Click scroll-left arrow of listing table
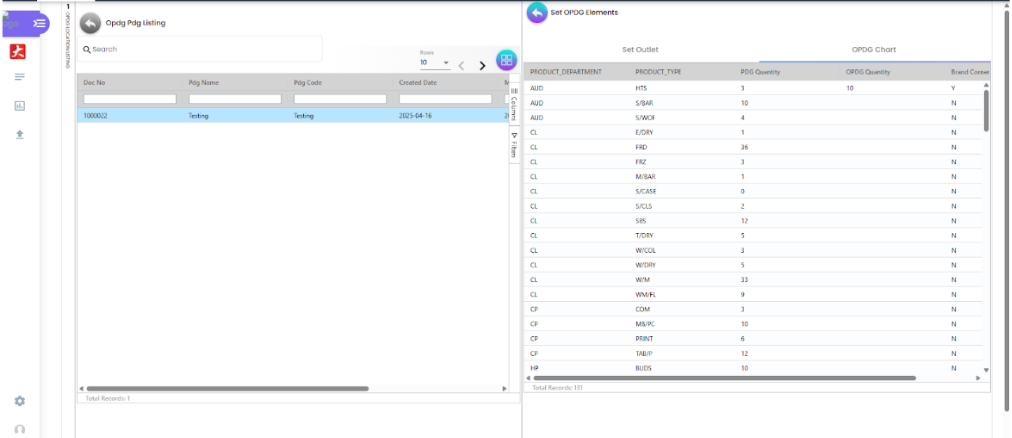 [81, 388]
